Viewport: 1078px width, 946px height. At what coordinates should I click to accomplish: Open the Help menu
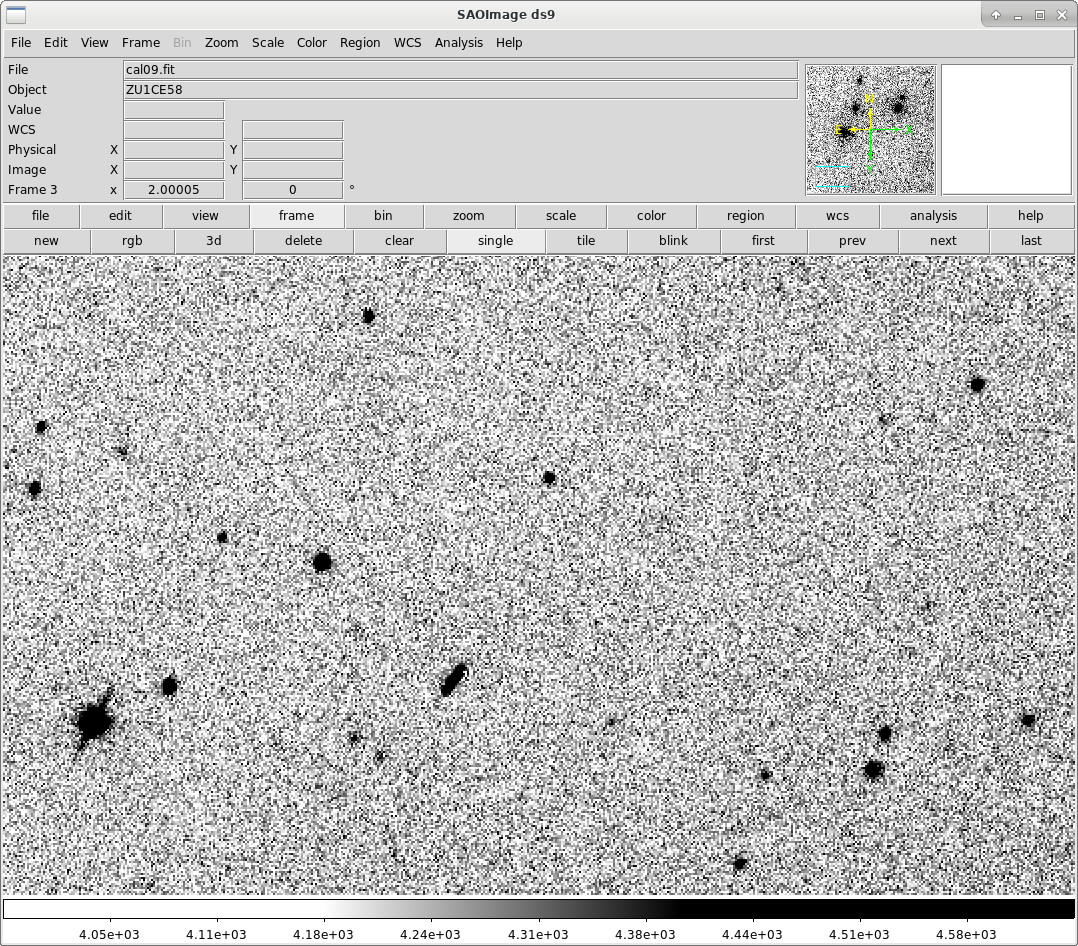509,43
